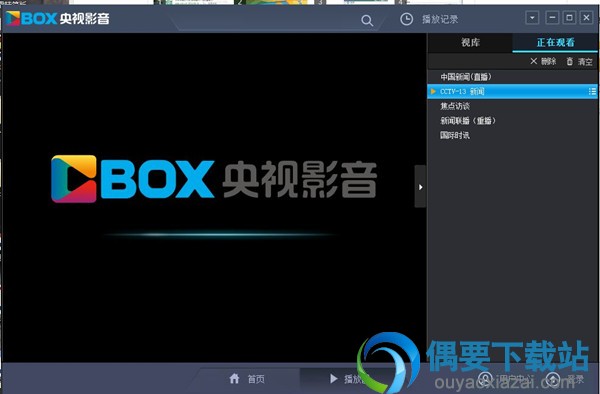The image size is (600, 394).
Task: Click 删除 to remove selected item
Action: pyautogui.click(x=543, y=61)
